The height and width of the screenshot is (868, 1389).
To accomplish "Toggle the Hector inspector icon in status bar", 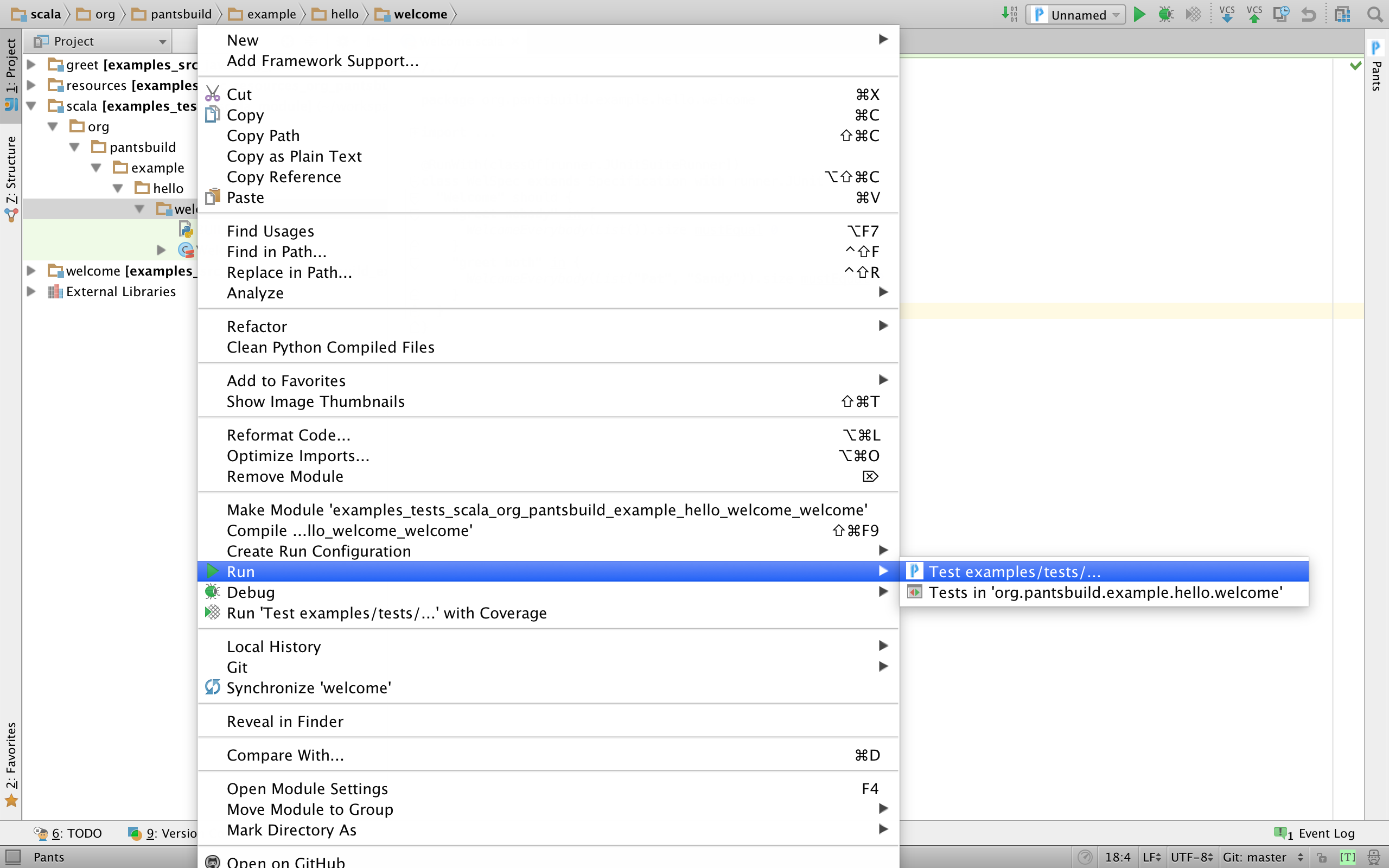I will pyautogui.click(x=1374, y=857).
